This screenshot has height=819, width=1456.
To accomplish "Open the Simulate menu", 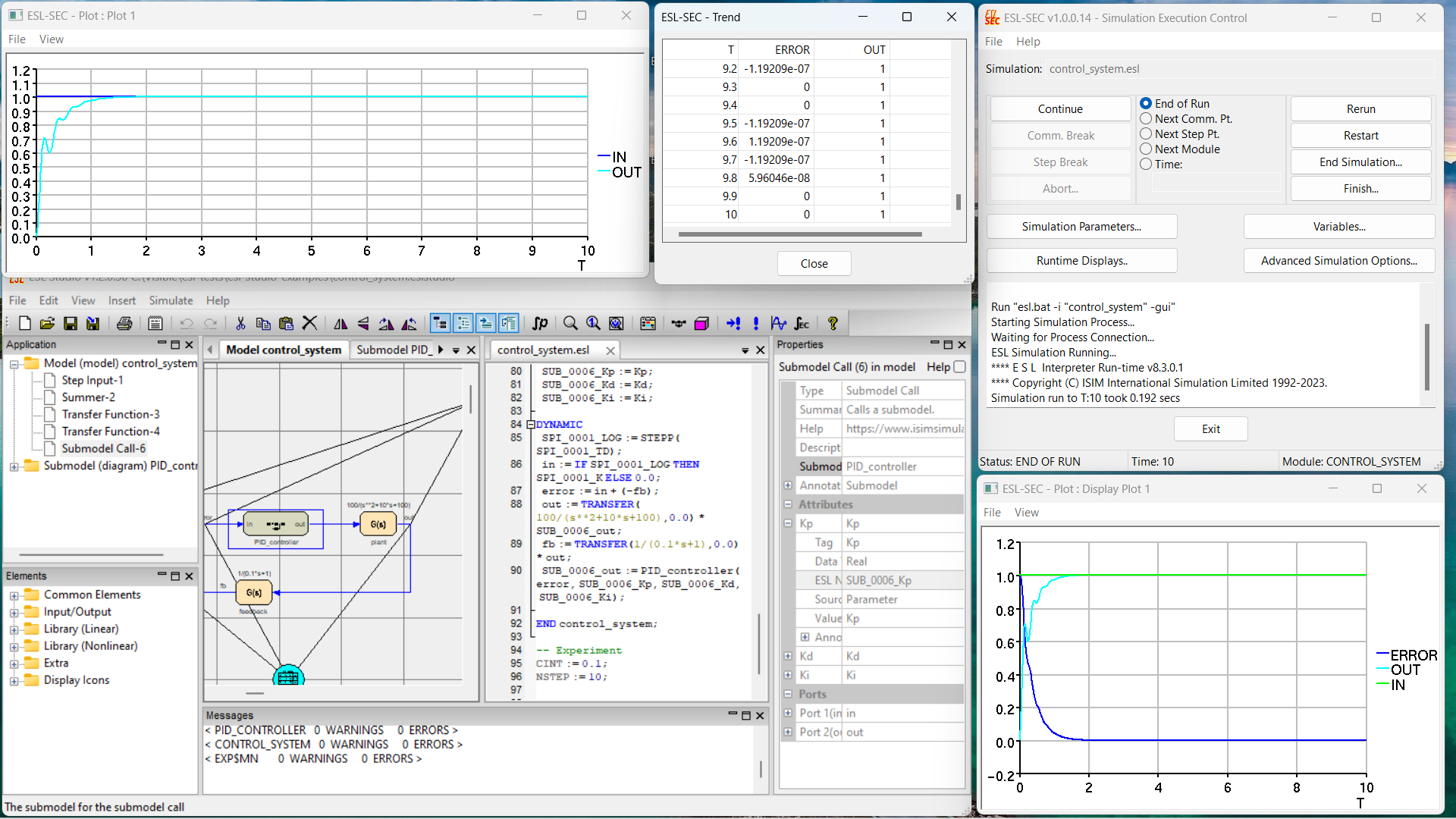I will pos(171,301).
